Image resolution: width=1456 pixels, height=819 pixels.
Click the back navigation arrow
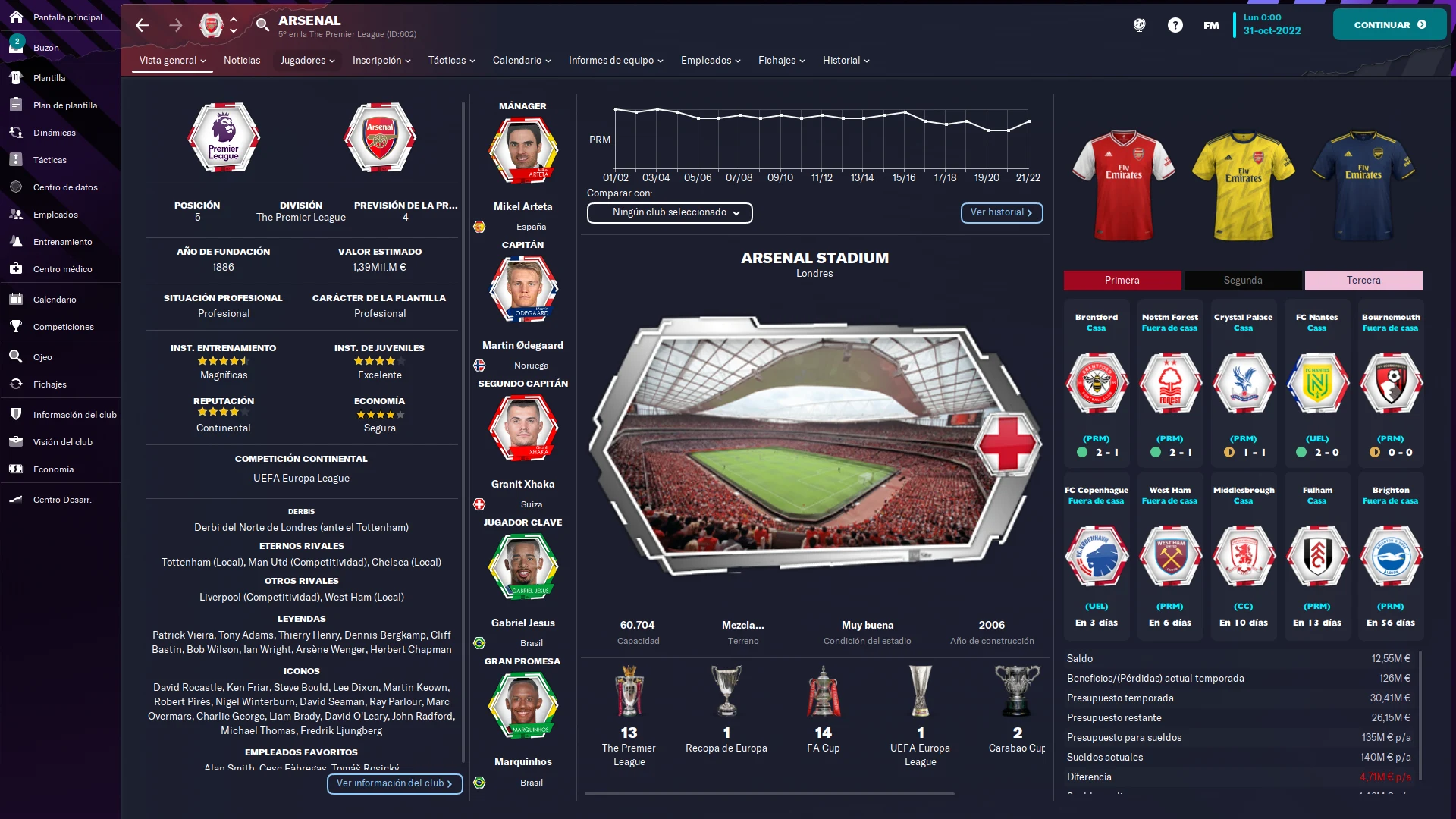point(142,25)
